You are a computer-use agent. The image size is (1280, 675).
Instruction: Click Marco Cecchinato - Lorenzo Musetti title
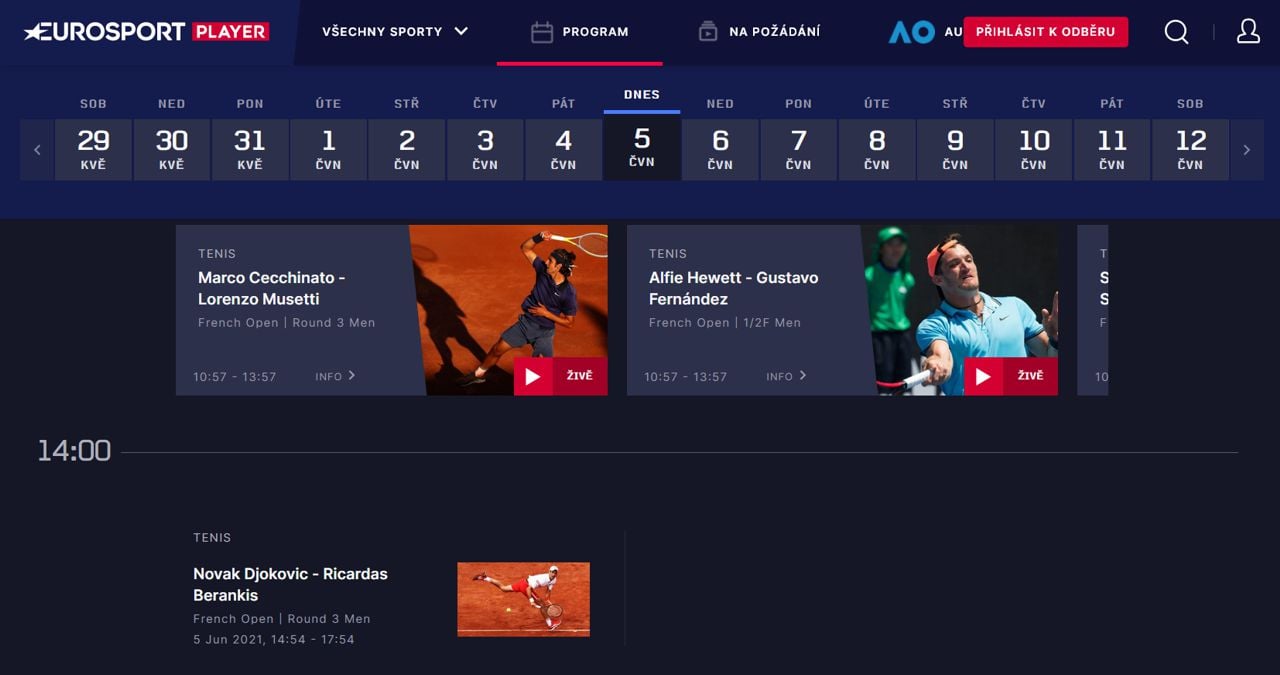(272, 288)
